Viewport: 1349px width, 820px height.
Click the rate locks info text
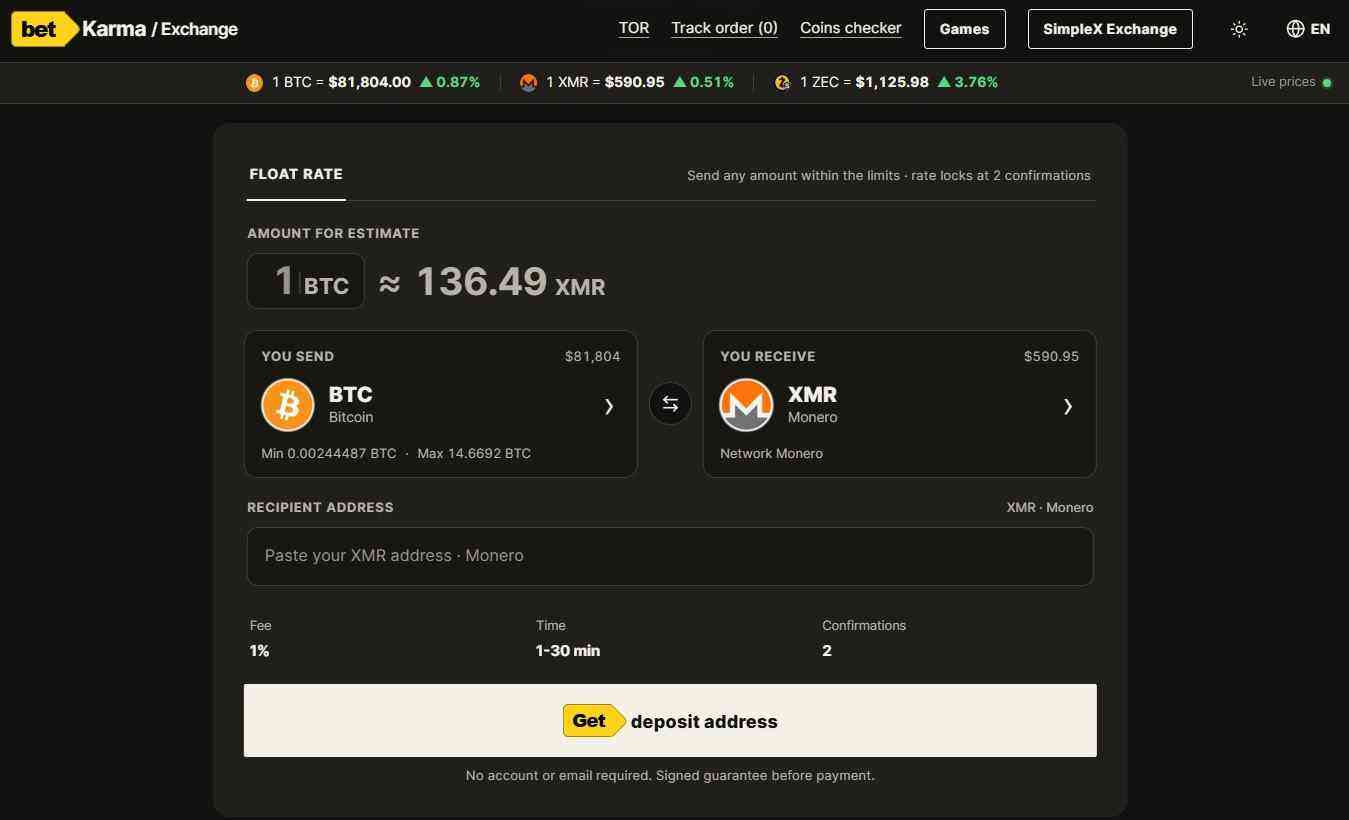coord(889,176)
